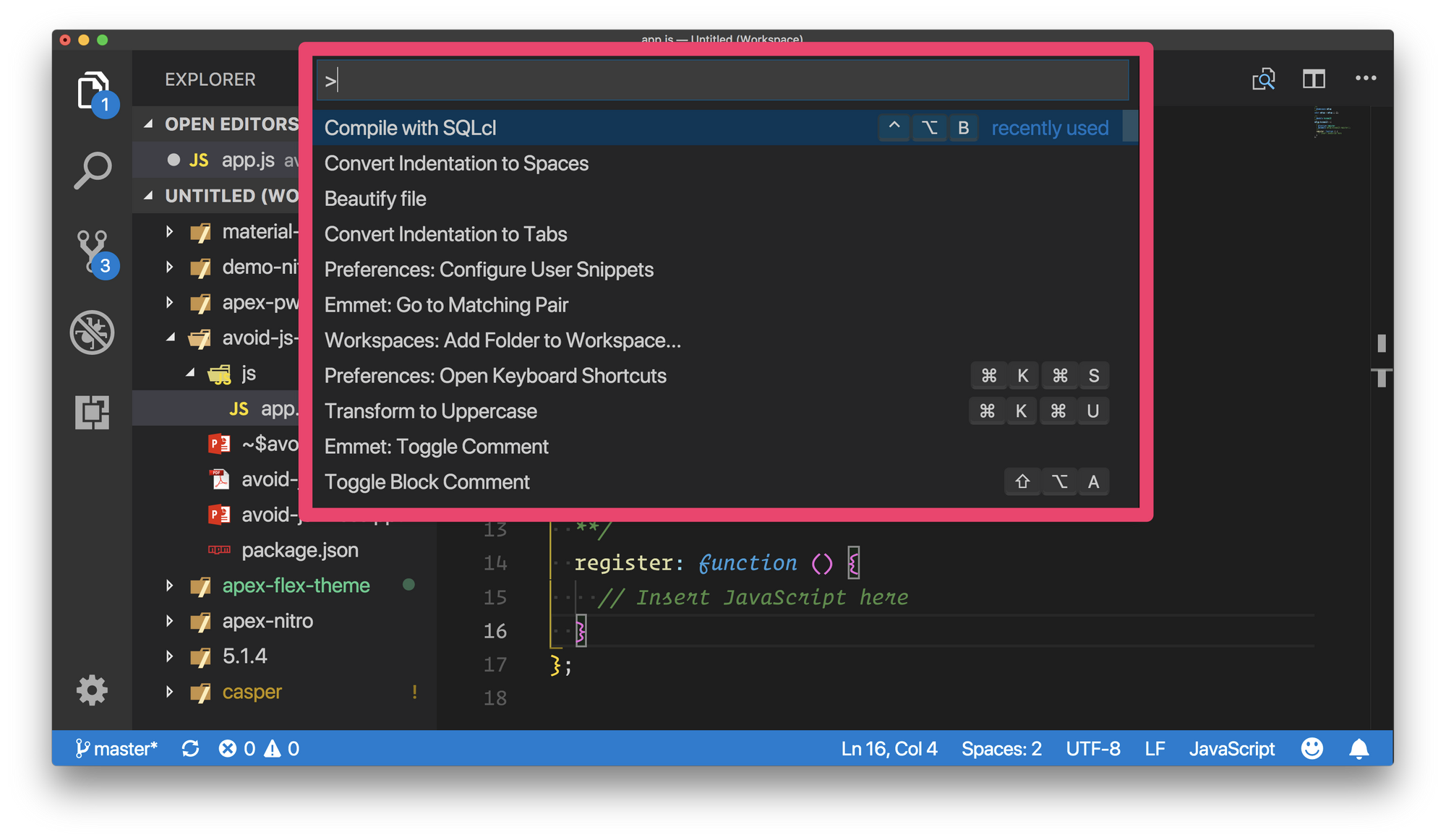Screen dimensions: 1446x840
Task: Open Source Control showing 3 pending changes
Action: click(x=93, y=249)
